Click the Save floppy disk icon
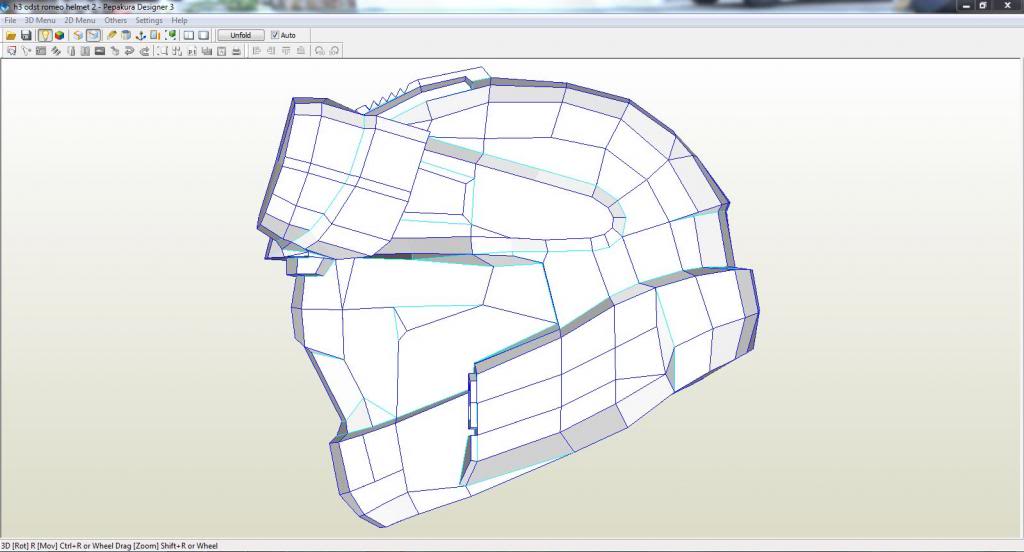Image resolution: width=1024 pixels, height=552 pixels. 26,35
